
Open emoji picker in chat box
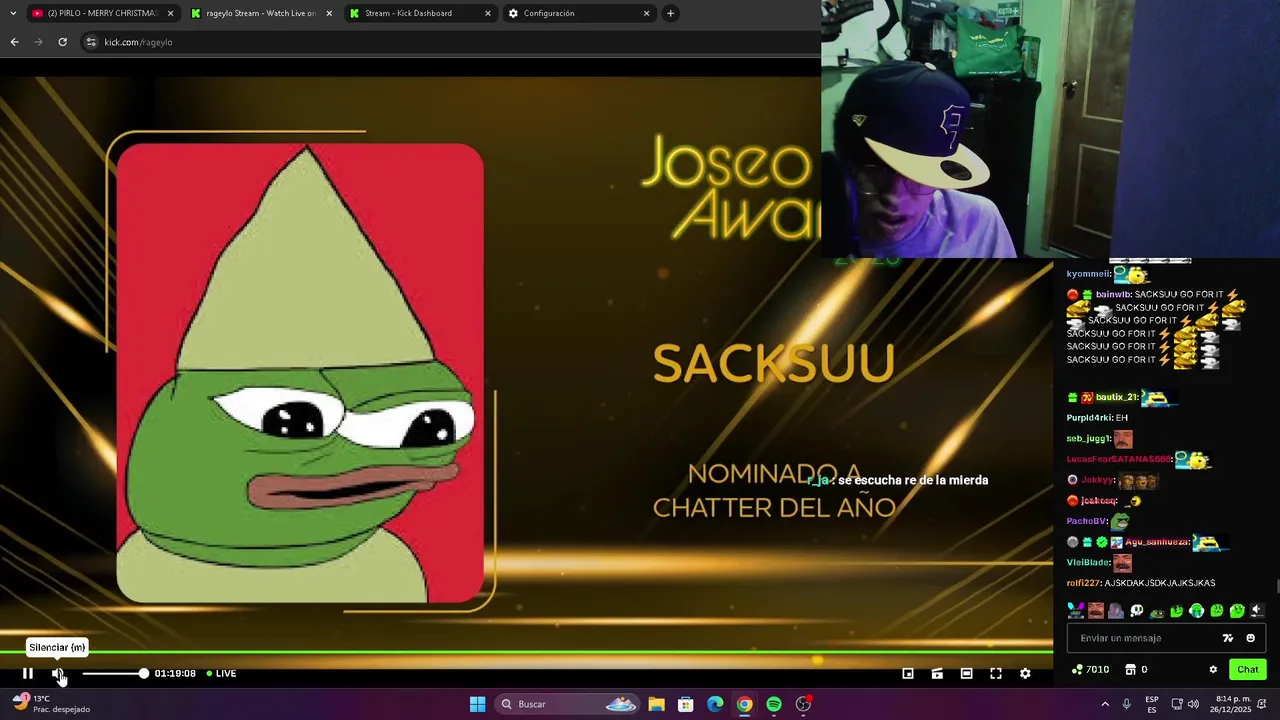pyautogui.click(x=1250, y=638)
